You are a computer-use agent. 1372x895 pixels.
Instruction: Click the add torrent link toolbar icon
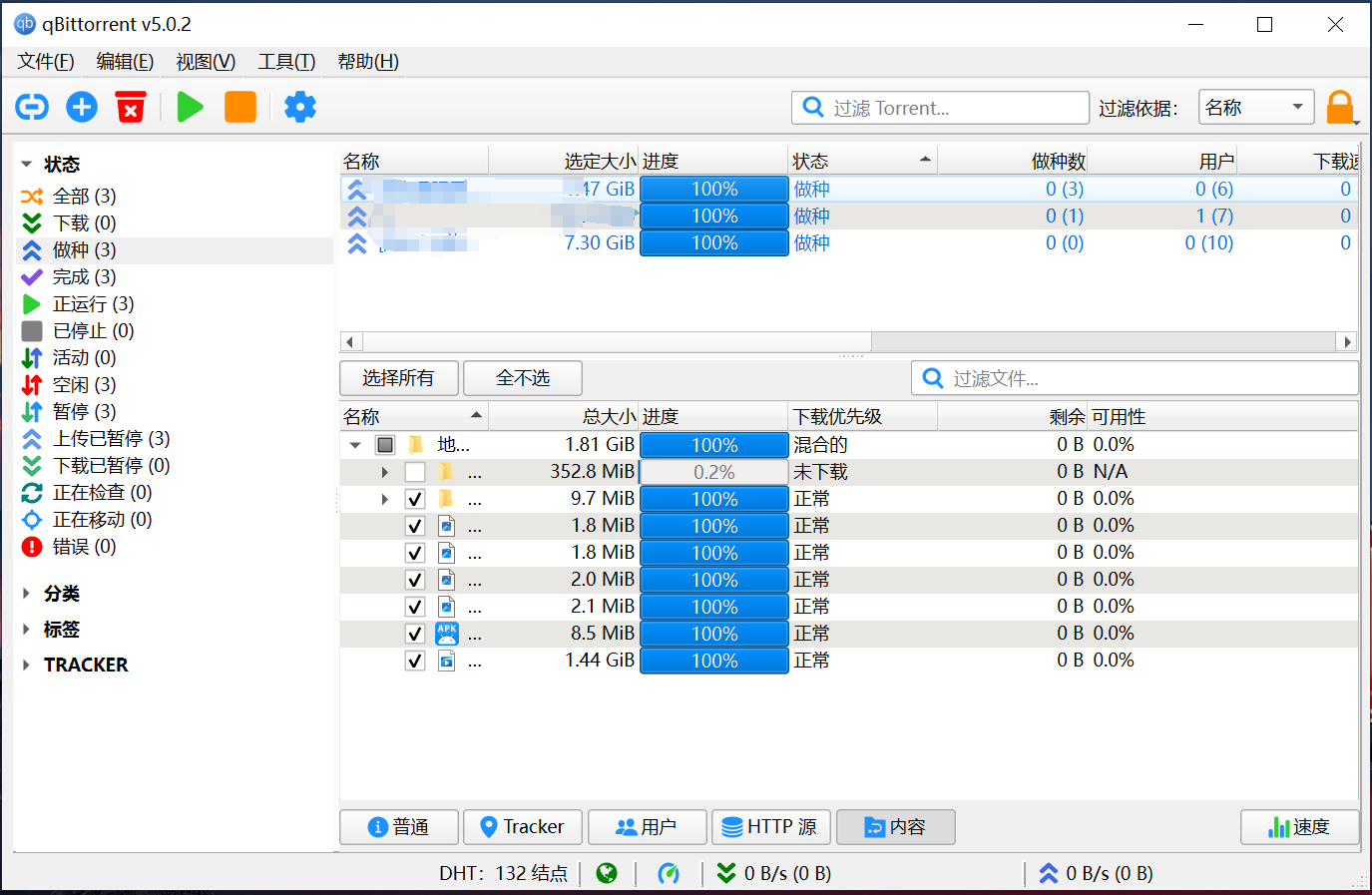click(x=32, y=107)
